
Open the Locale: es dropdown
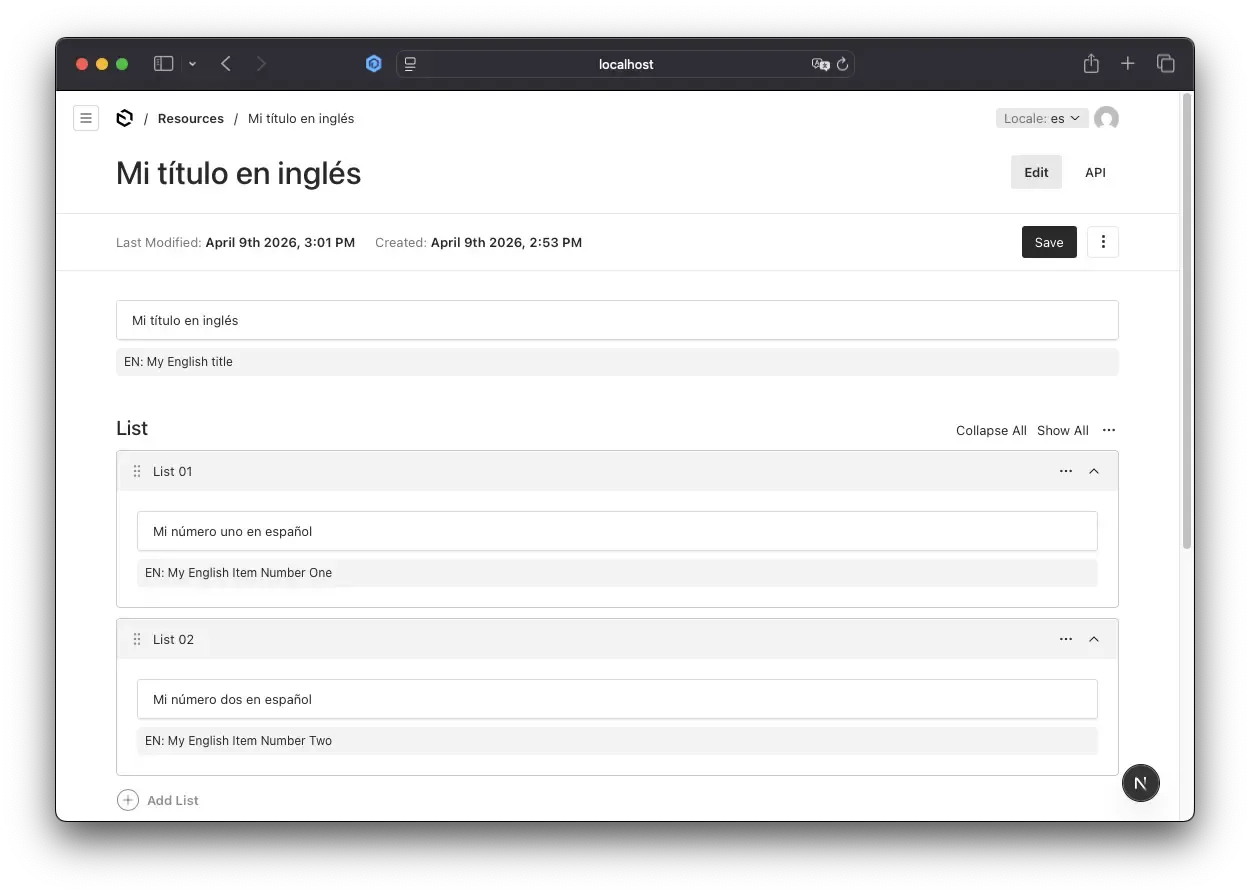pyautogui.click(x=1041, y=118)
